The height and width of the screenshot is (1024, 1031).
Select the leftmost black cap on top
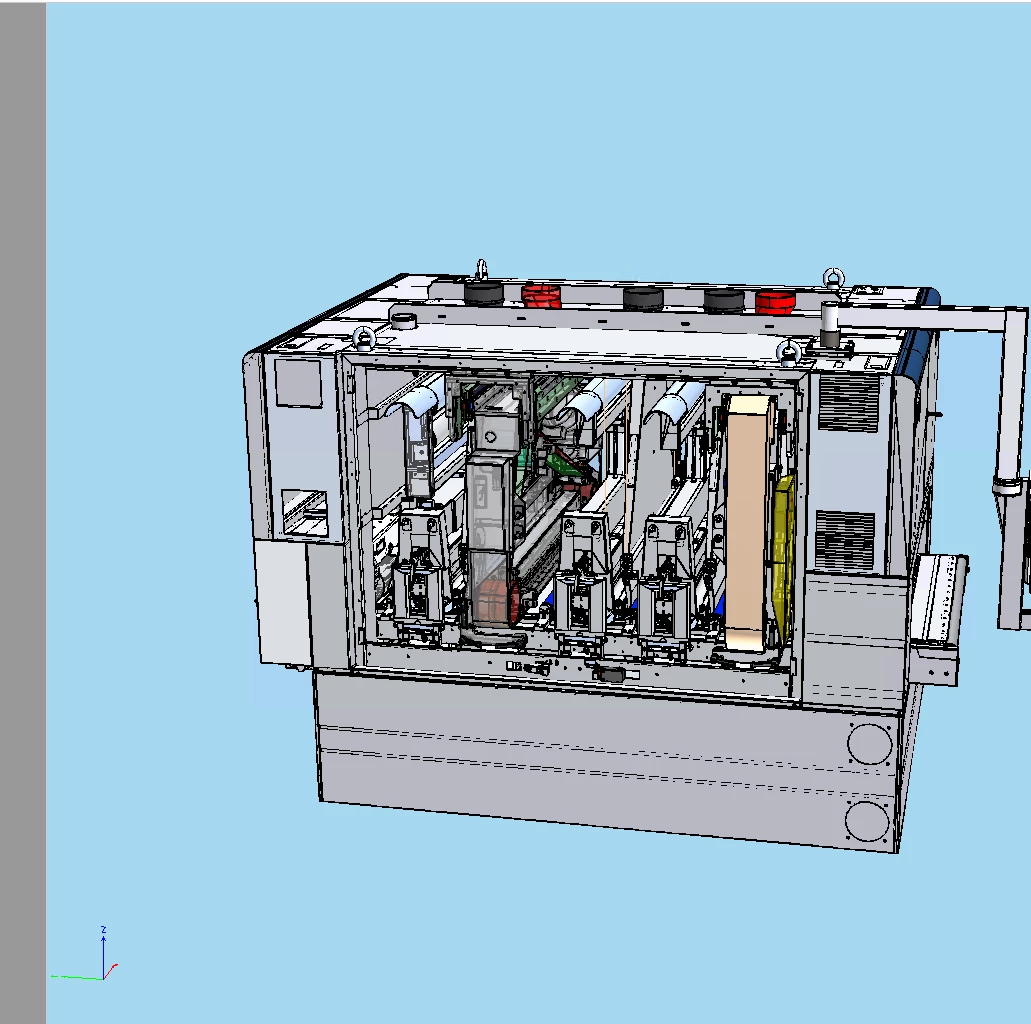(485, 293)
